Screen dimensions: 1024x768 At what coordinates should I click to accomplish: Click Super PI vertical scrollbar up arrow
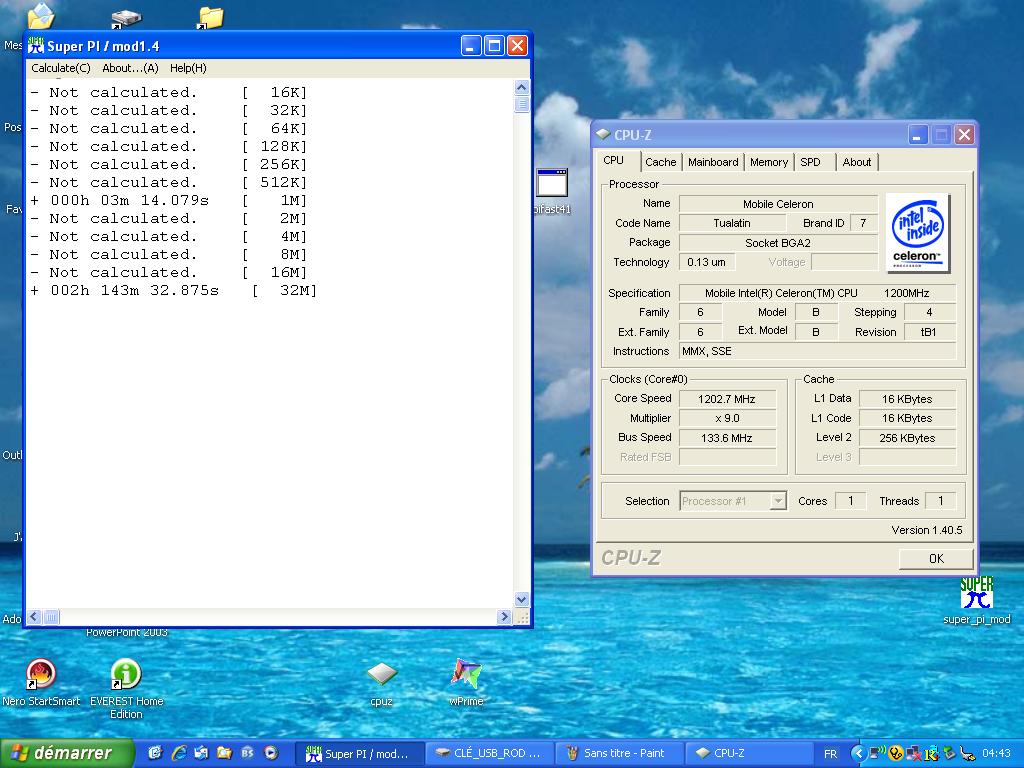point(521,88)
